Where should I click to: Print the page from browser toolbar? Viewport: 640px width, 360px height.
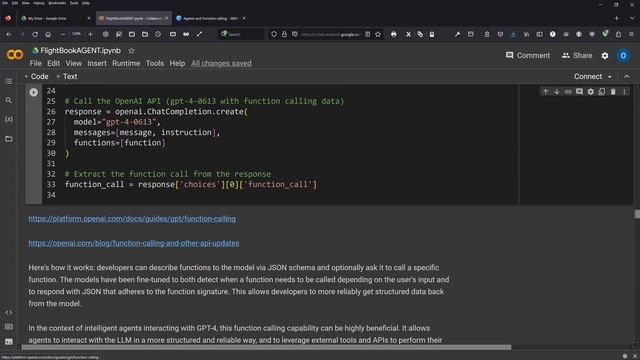coord(393,34)
